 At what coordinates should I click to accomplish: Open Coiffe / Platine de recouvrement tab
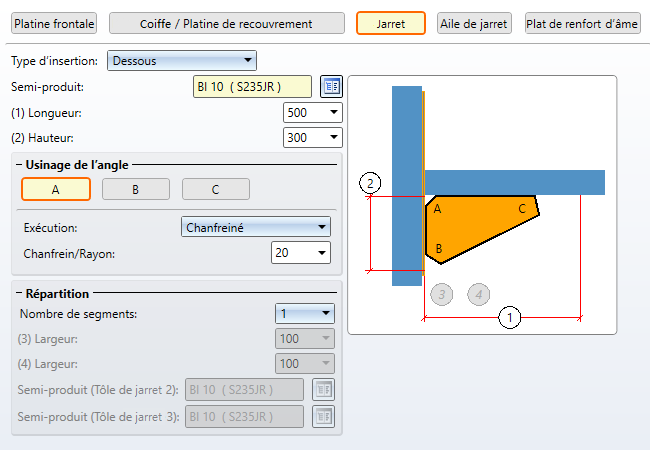click(226, 23)
